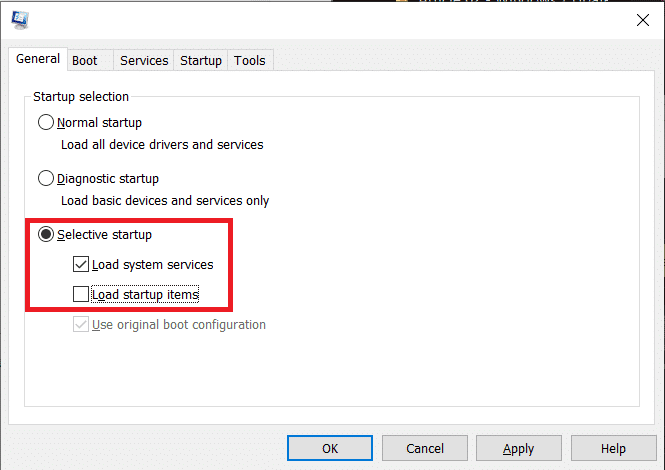Click the Use original boot configuration checkbox
Image resolution: width=665 pixels, height=470 pixels.
point(81,325)
